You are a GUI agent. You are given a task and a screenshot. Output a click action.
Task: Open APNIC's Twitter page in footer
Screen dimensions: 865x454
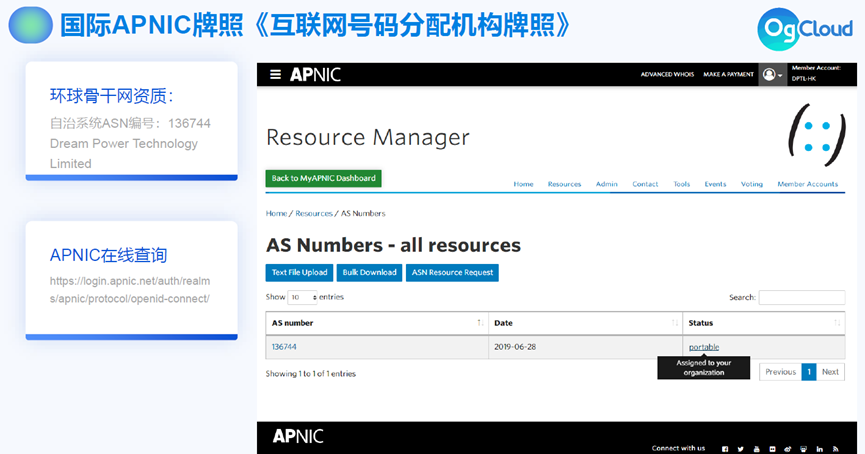740,448
